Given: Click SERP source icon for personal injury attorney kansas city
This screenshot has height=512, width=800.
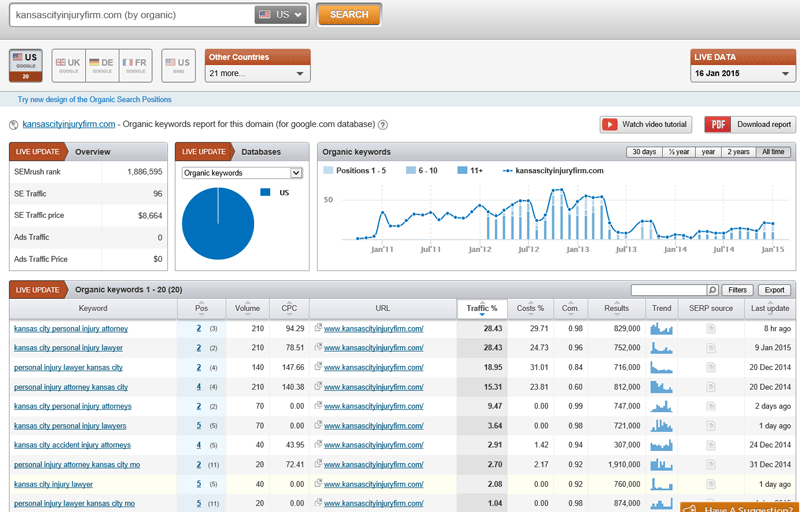Looking at the screenshot, I should coord(711,387).
